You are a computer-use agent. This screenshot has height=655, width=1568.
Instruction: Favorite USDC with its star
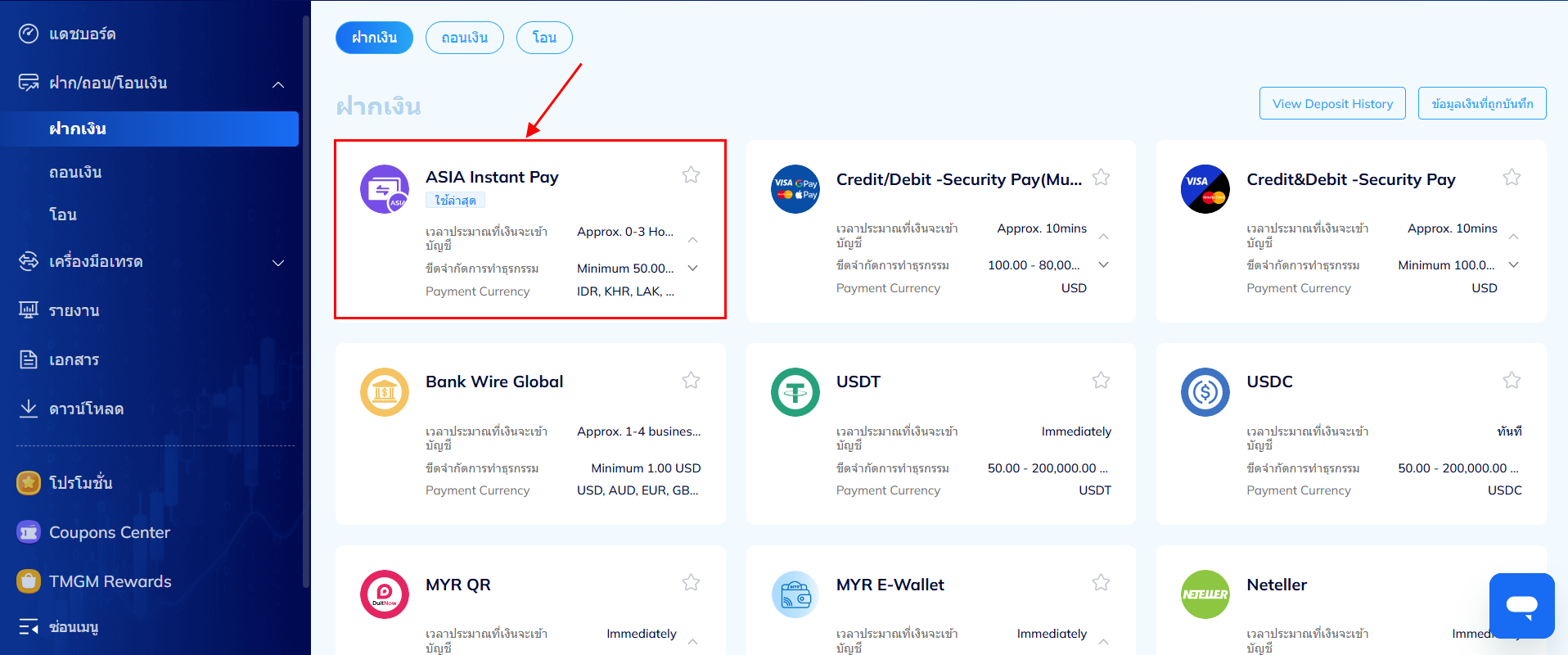1512,380
